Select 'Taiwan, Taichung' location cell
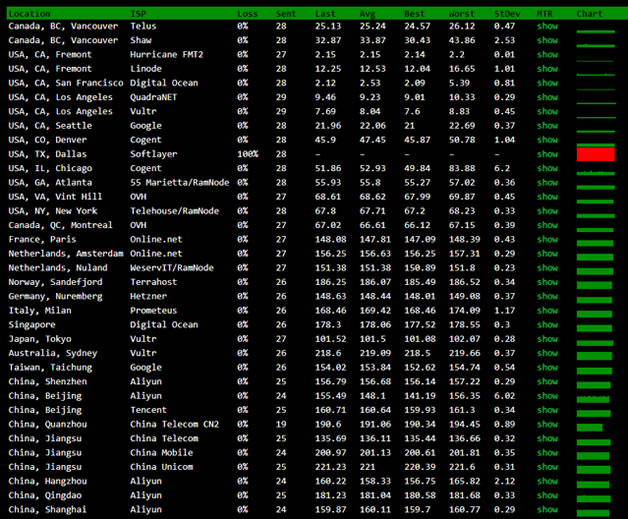Image resolution: width=628 pixels, height=519 pixels. 50,368
